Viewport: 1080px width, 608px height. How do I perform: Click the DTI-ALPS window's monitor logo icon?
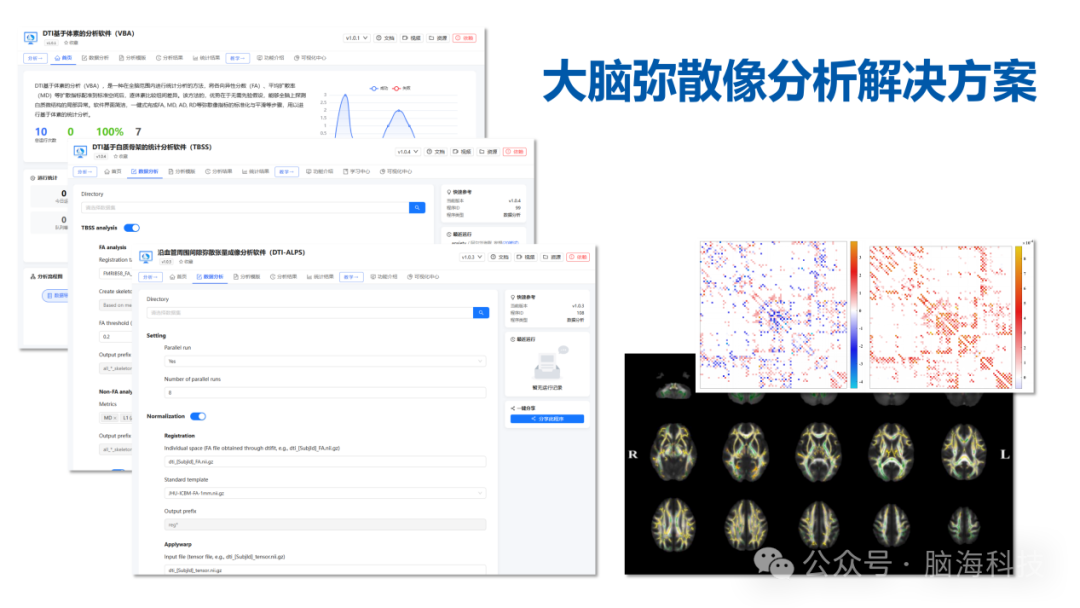click(x=145, y=257)
